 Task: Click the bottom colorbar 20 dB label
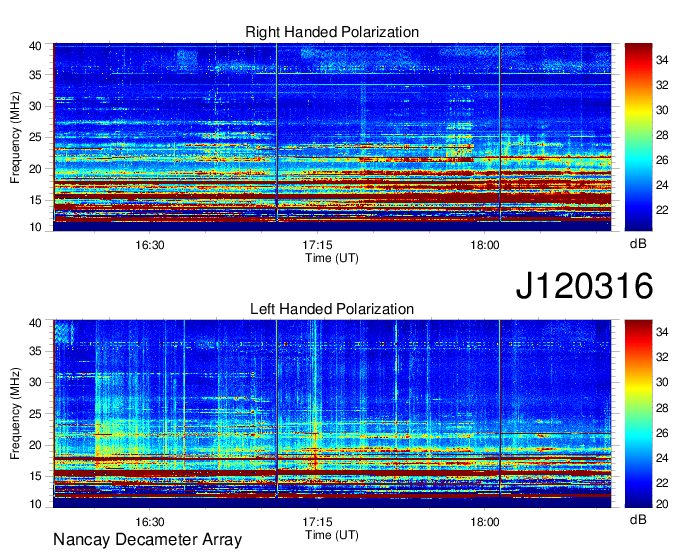point(662,504)
